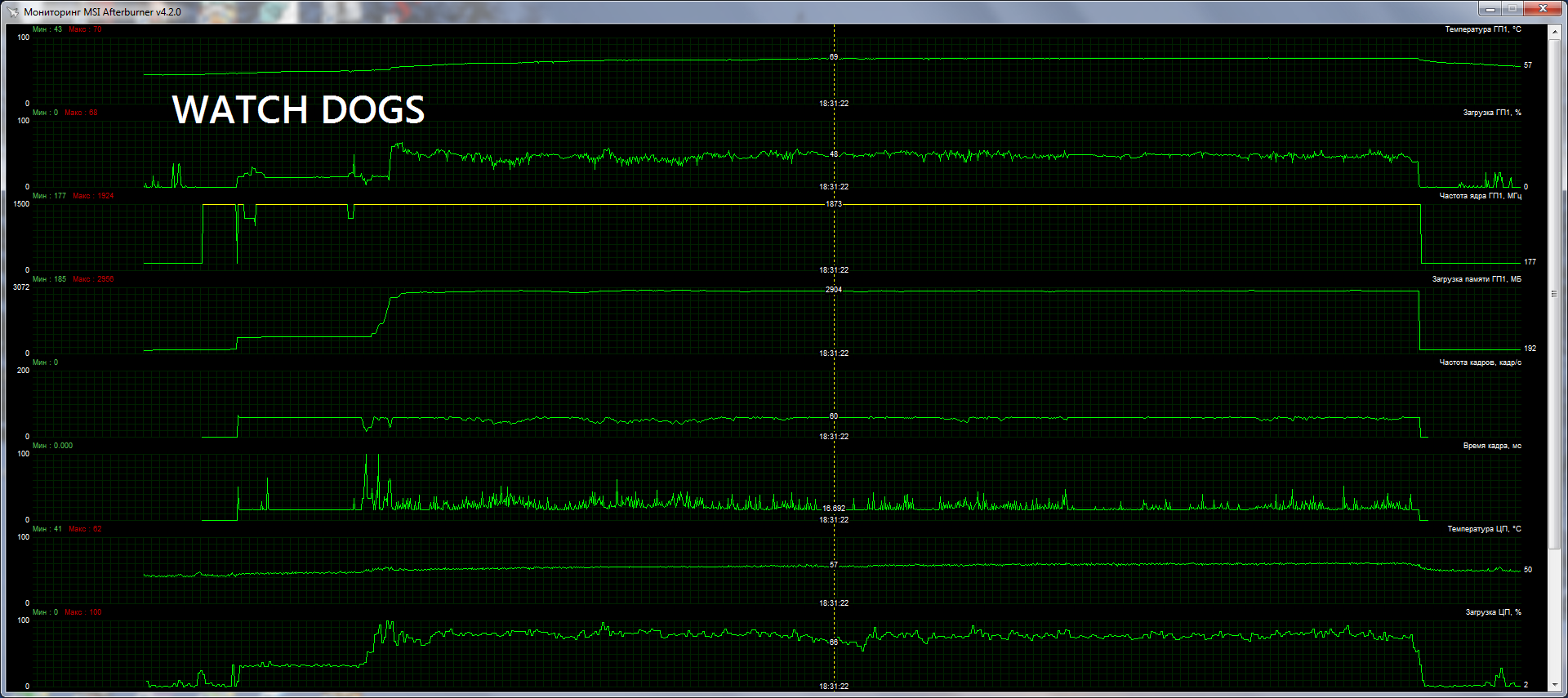Click the 'Мин : 185' label

click(x=49, y=279)
